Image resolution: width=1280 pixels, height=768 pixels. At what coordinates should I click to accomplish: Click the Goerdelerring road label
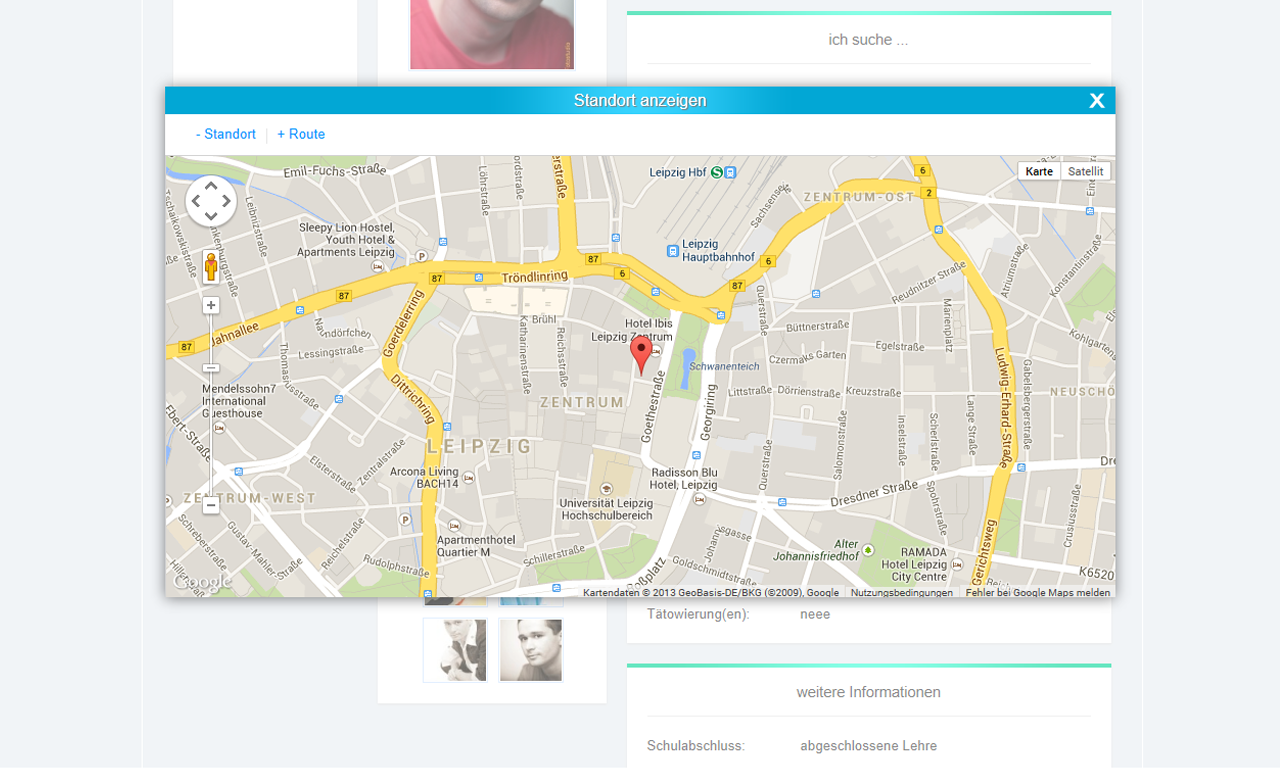[402, 323]
